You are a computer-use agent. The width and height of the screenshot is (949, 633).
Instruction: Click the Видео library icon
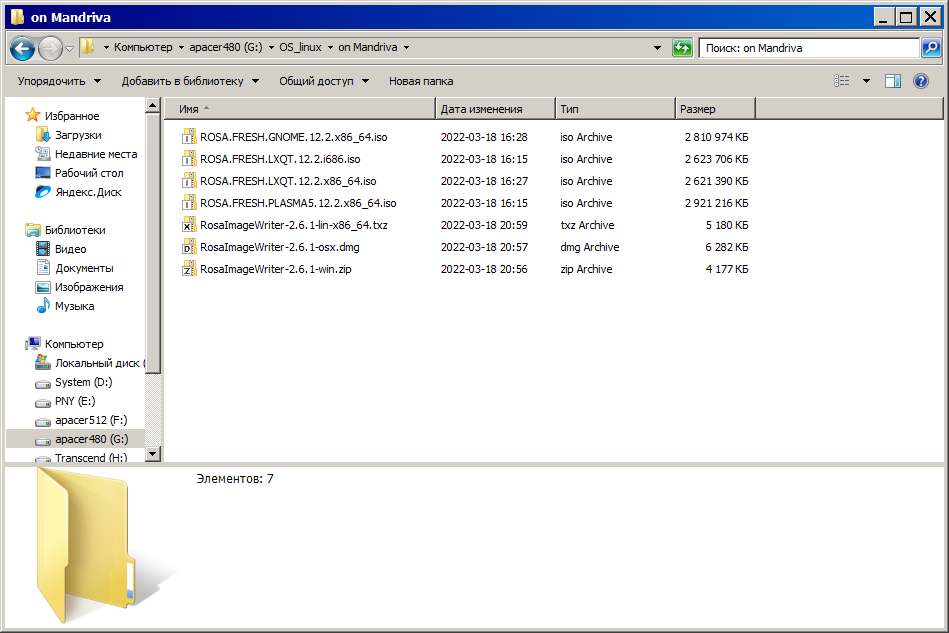coord(43,249)
